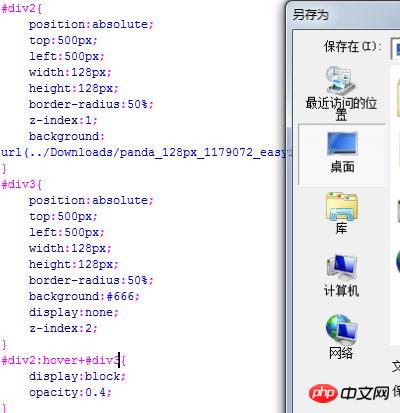Viewport: 400px width, 413px height.
Task: Click the '#div2{' selector line
Action: [22, 8]
